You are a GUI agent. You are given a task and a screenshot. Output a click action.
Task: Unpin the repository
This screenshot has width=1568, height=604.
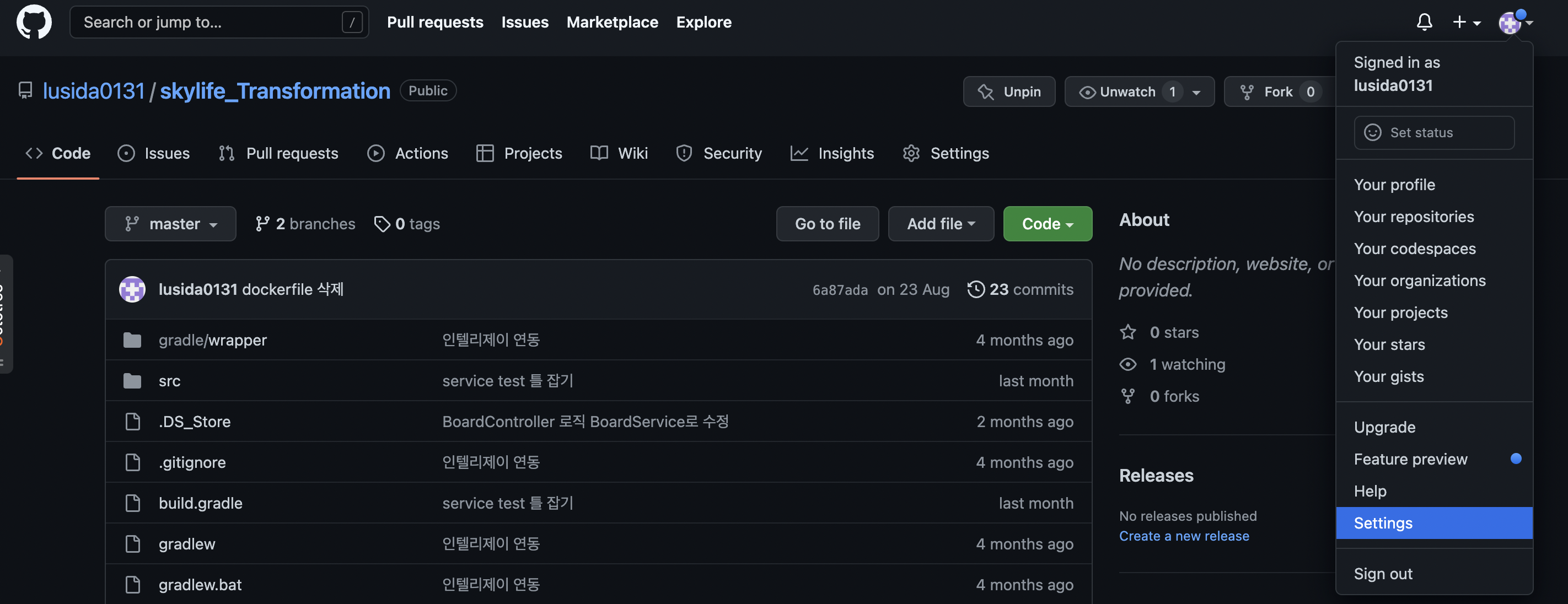[1008, 92]
